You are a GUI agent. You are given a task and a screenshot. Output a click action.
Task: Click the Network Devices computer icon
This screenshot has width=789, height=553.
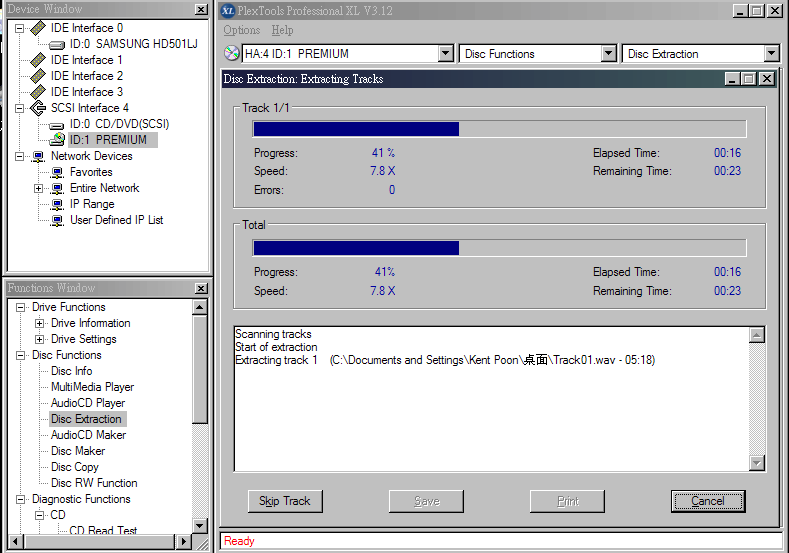click(x=38, y=156)
